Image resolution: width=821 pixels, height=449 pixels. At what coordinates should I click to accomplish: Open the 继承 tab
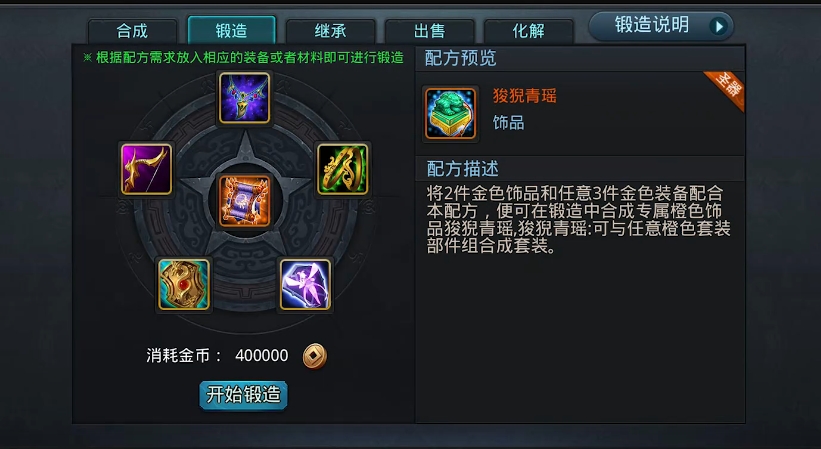tap(330, 31)
